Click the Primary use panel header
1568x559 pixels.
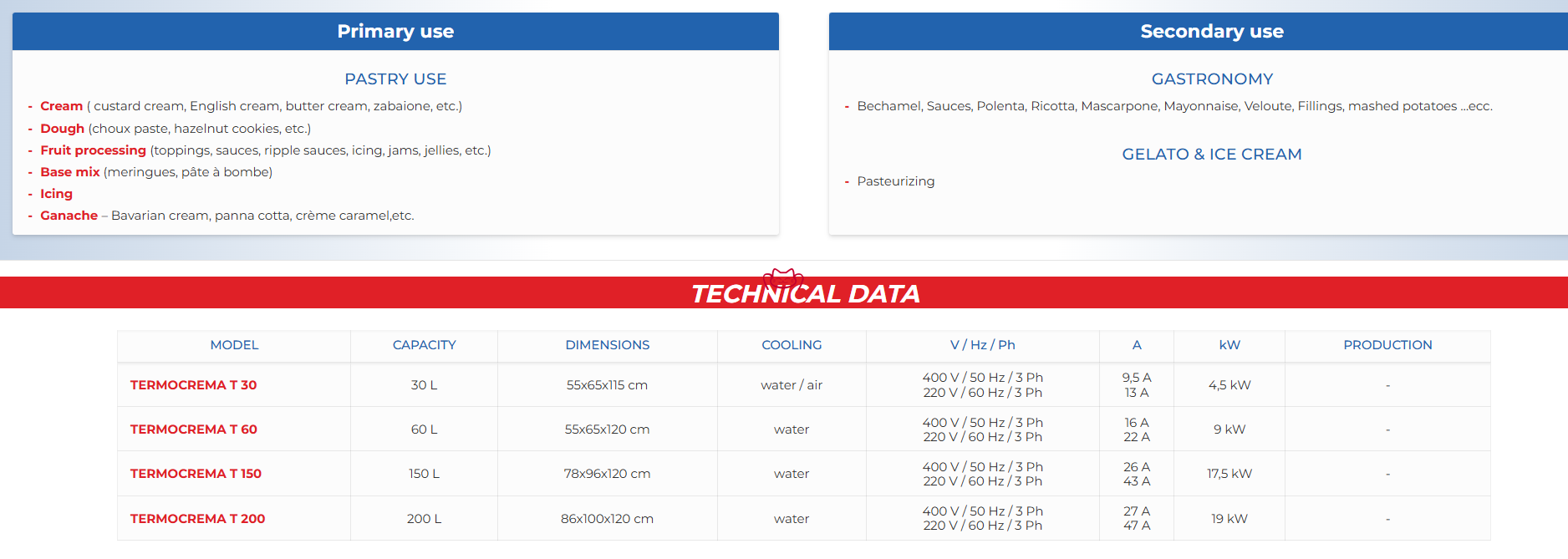click(x=395, y=32)
